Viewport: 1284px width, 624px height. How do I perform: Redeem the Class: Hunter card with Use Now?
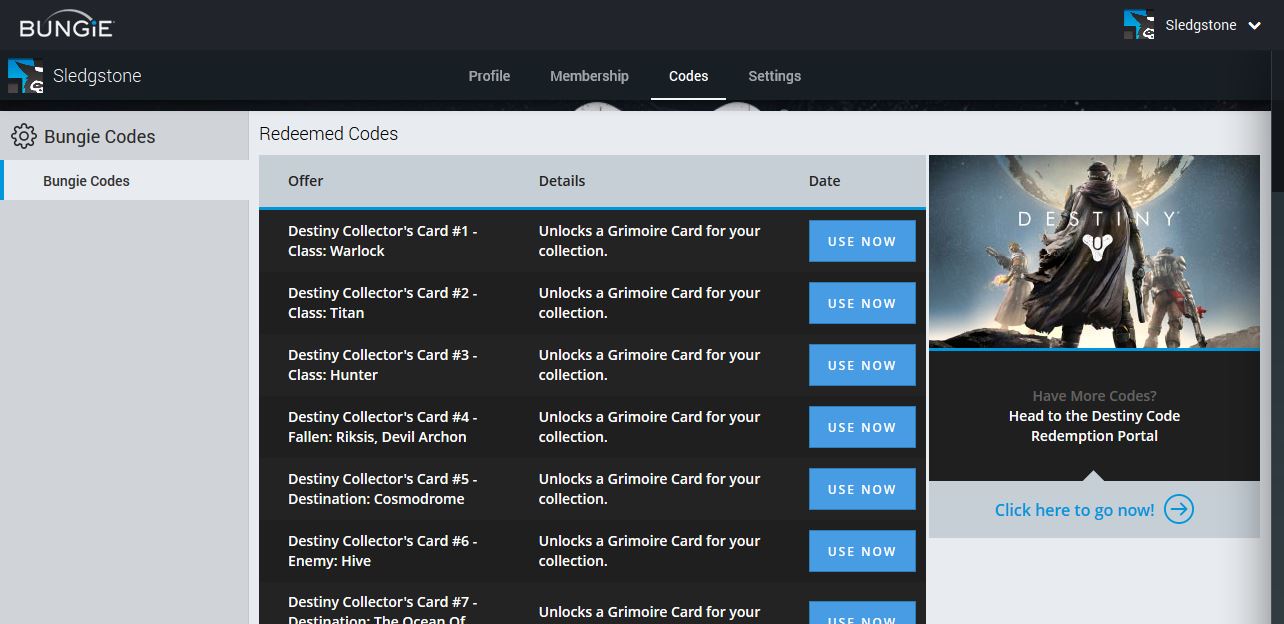click(862, 365)
